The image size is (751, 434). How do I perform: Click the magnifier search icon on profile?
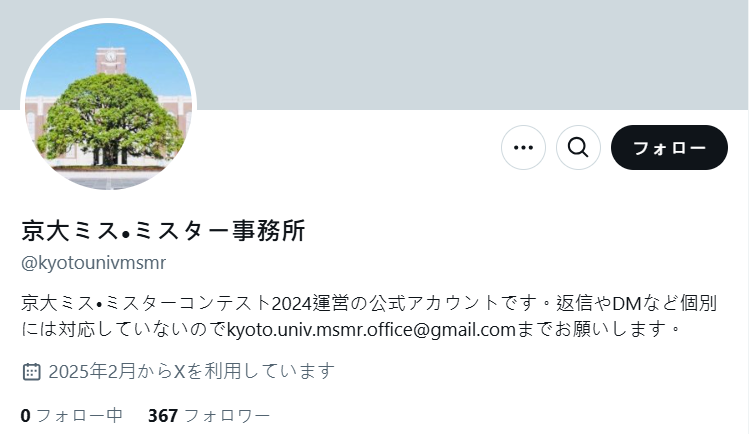[578, 148]
